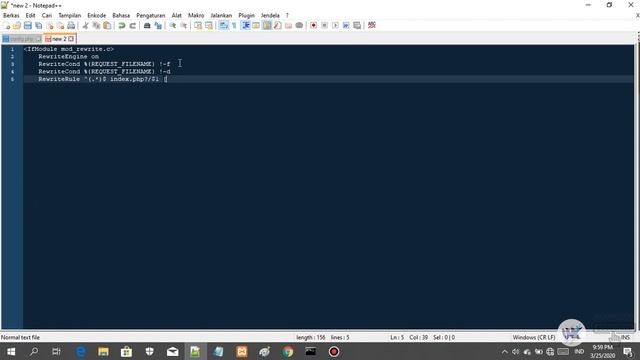This screenshot has width=640, height=360.
Task: Open Find using the binoculars icon
Action: (x=147, y=26)
